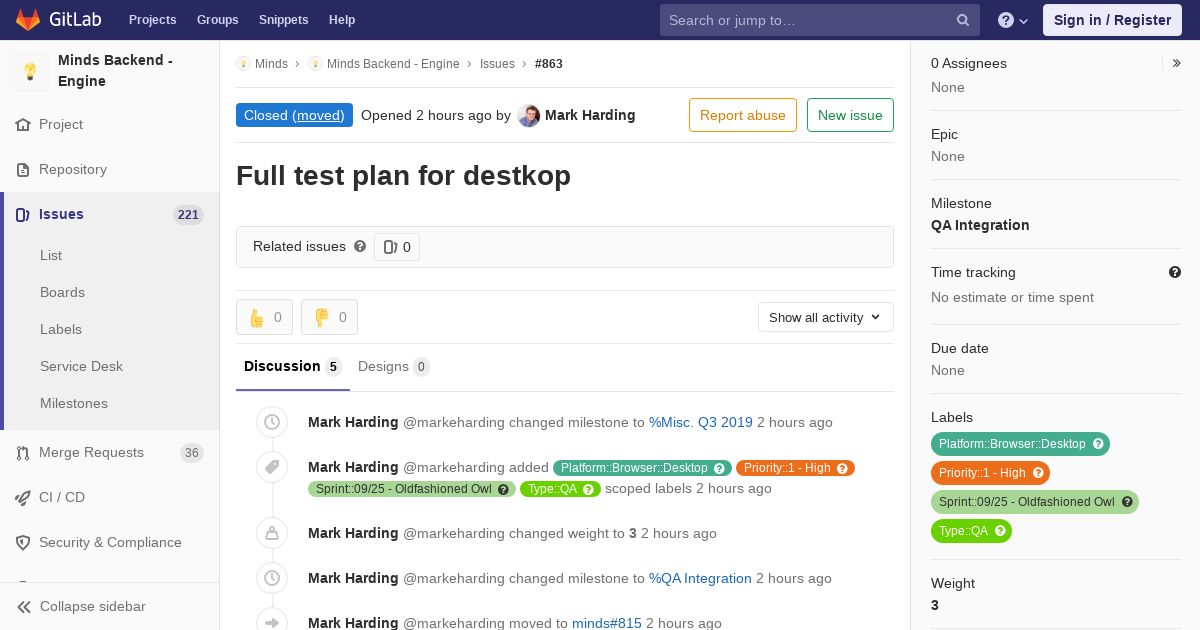Click the thumbs up reaction button
The height and width of the screenshot is (630, 1200).
point(264,317)
